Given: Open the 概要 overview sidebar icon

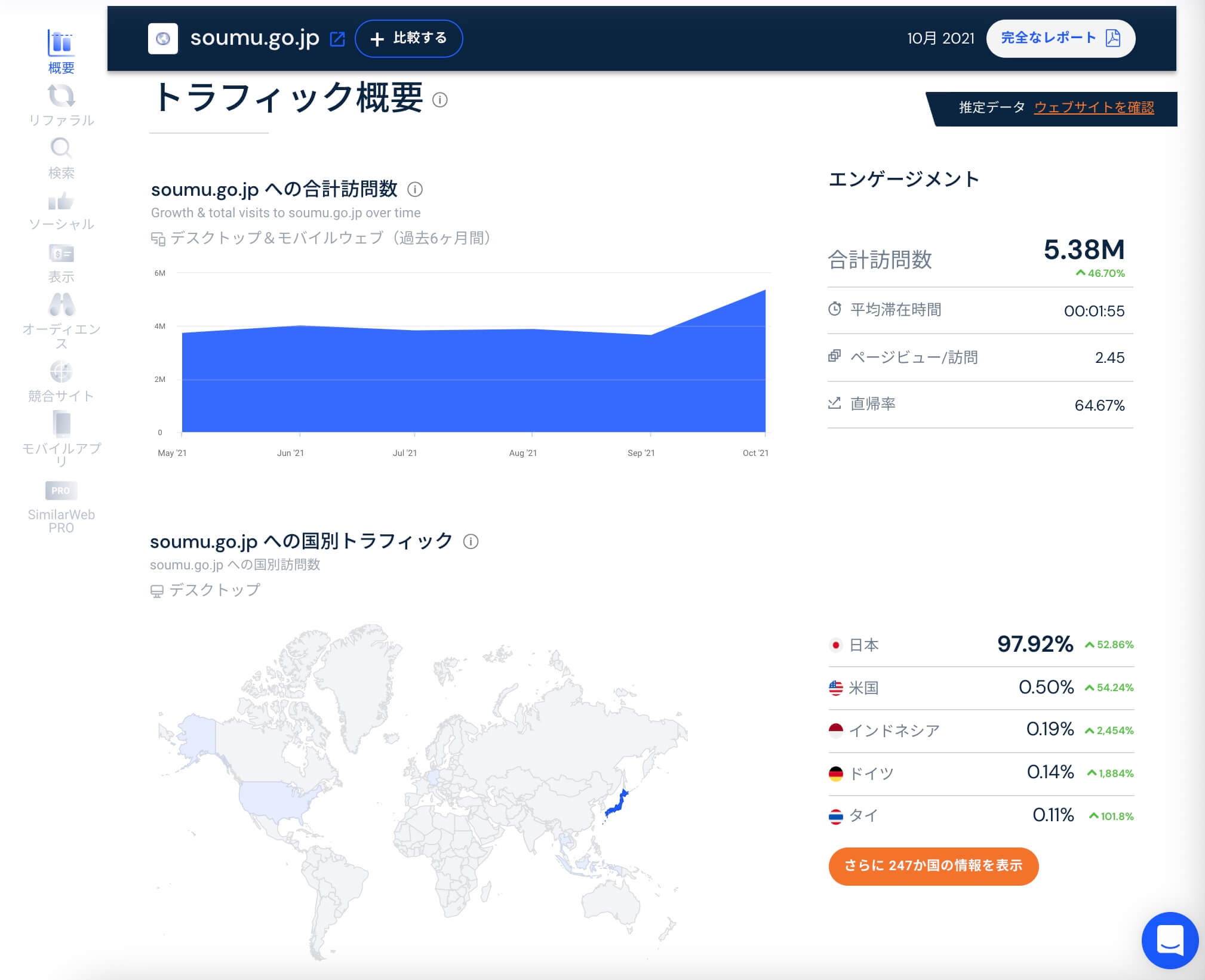Looking at the screenshot, I should (61, 43).
